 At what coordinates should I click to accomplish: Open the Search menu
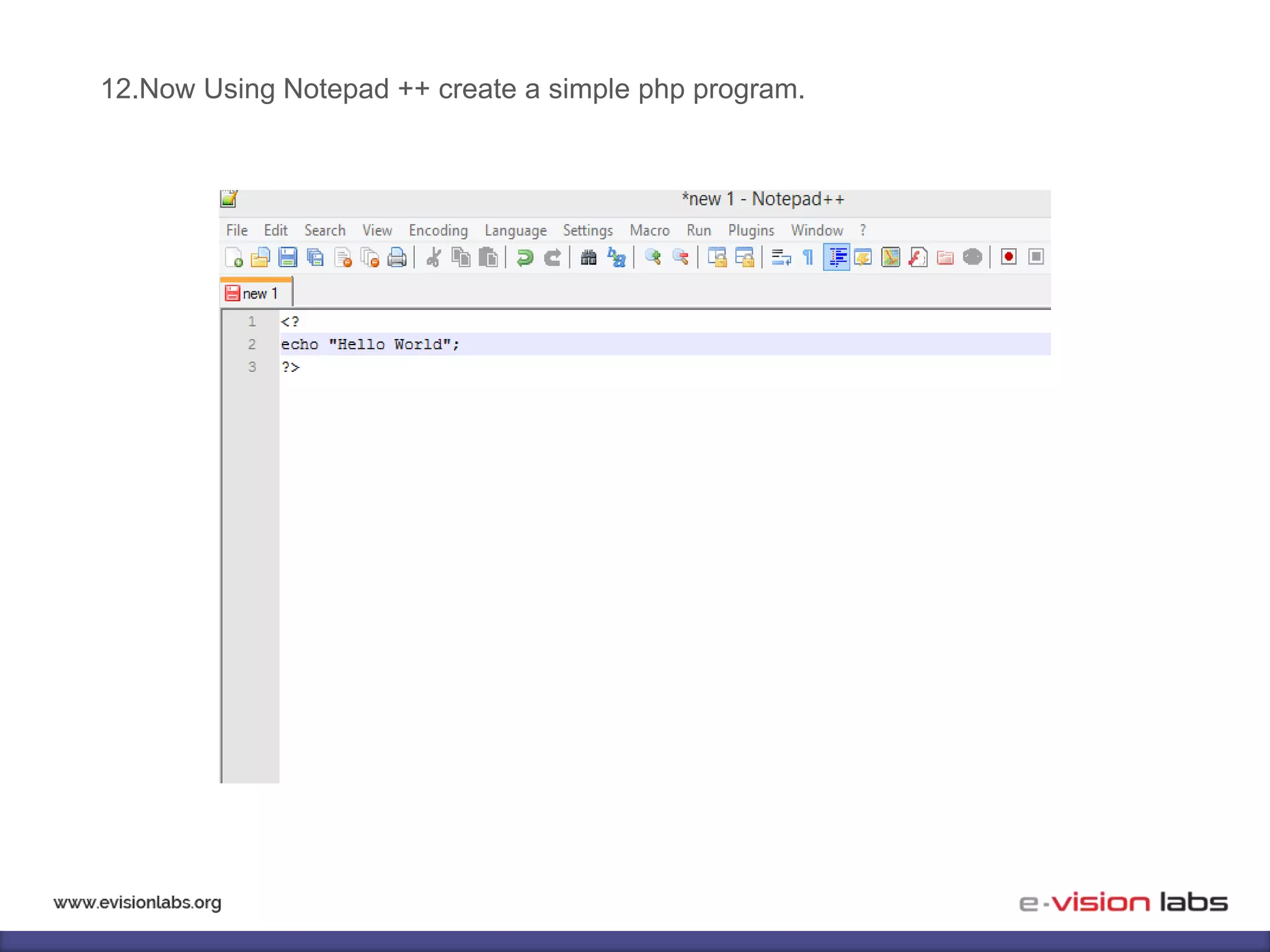(x=325, y=231)
